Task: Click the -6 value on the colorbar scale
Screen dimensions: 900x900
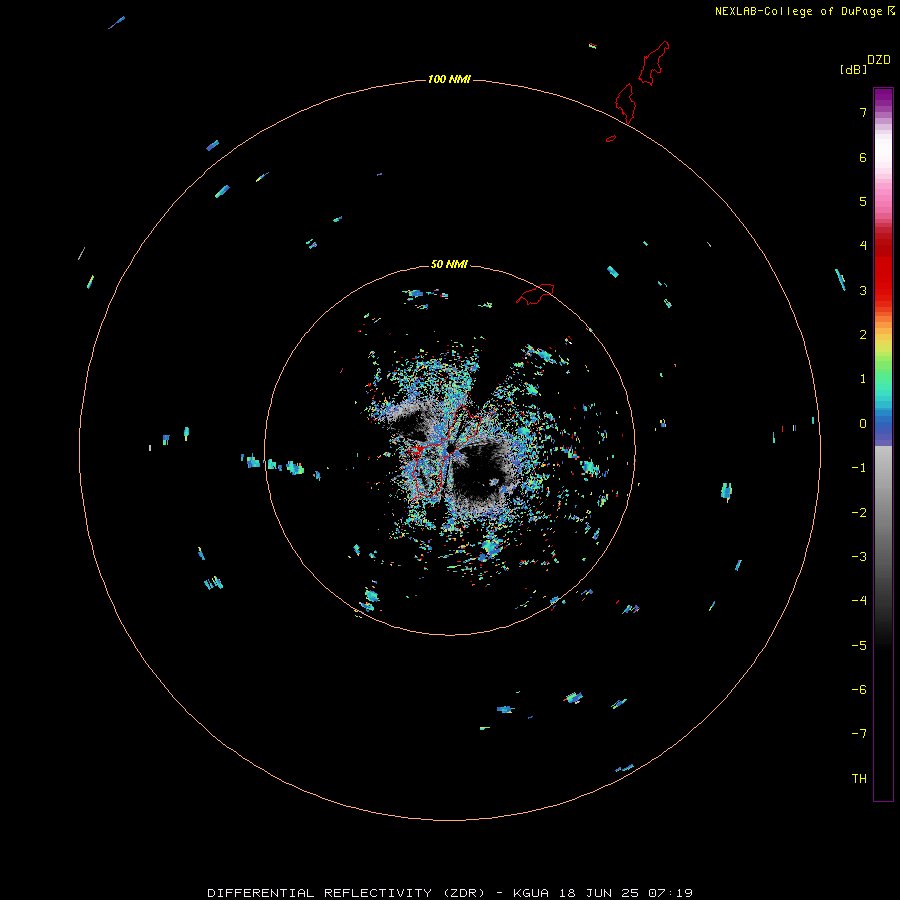Action: point(859,690)
